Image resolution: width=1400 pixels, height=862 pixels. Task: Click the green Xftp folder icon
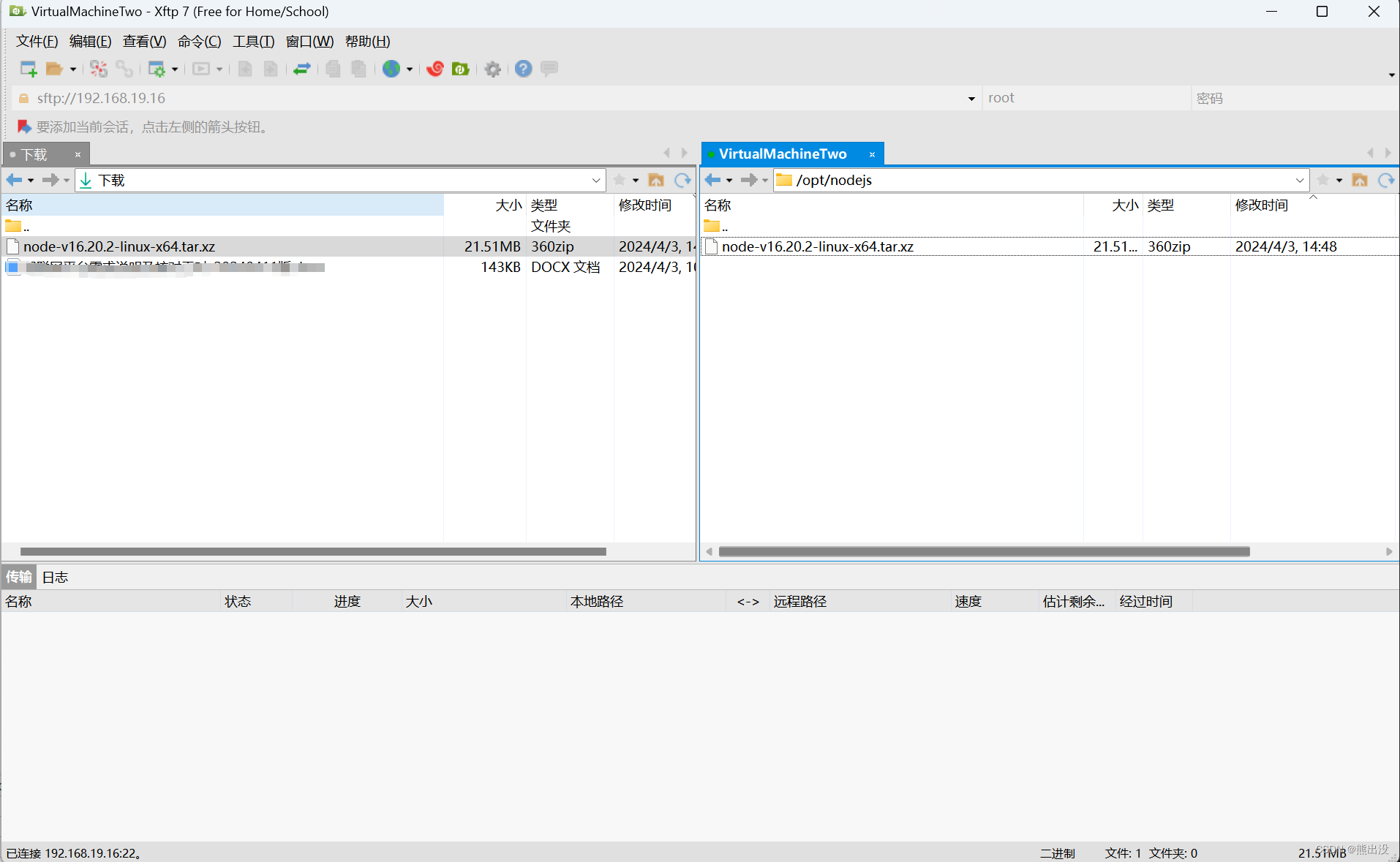pos(461,69)
